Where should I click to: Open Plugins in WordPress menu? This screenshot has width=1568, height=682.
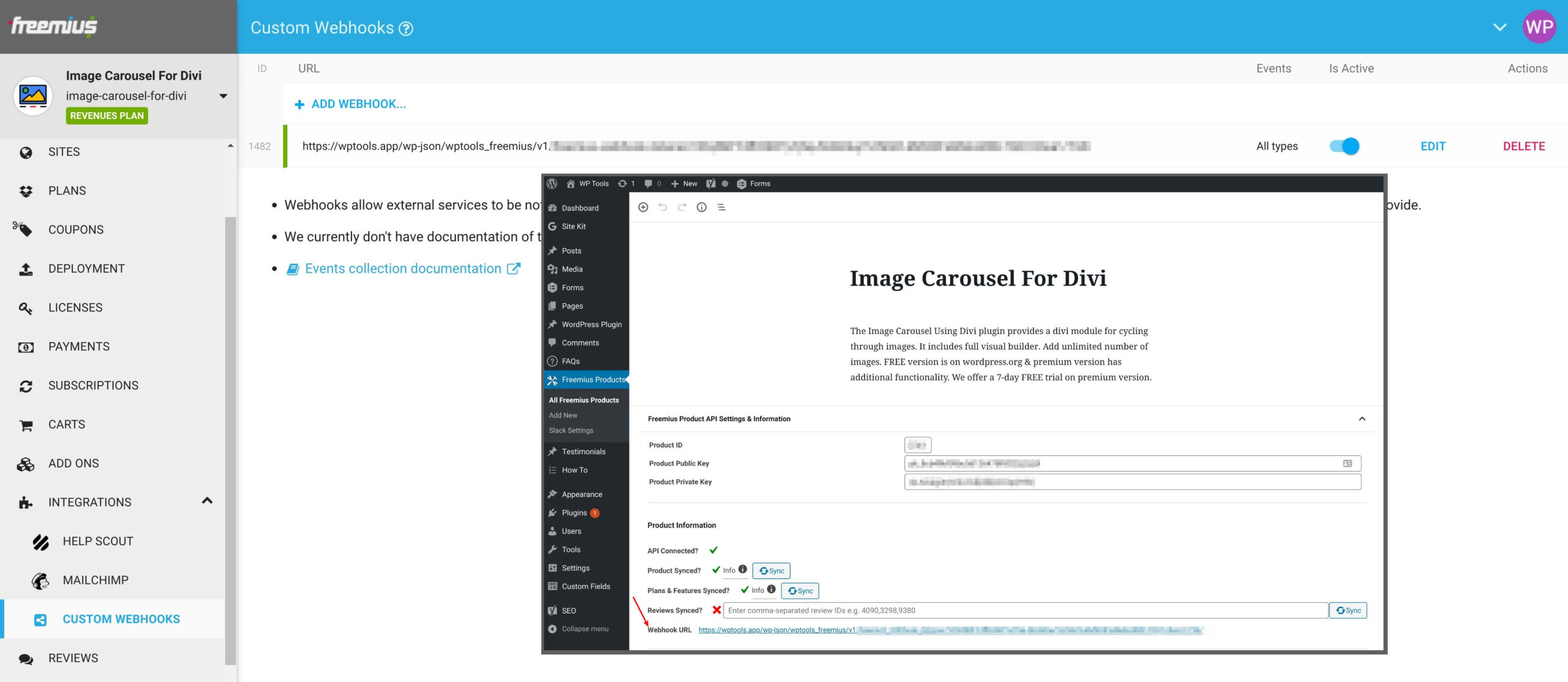(574, 513)
